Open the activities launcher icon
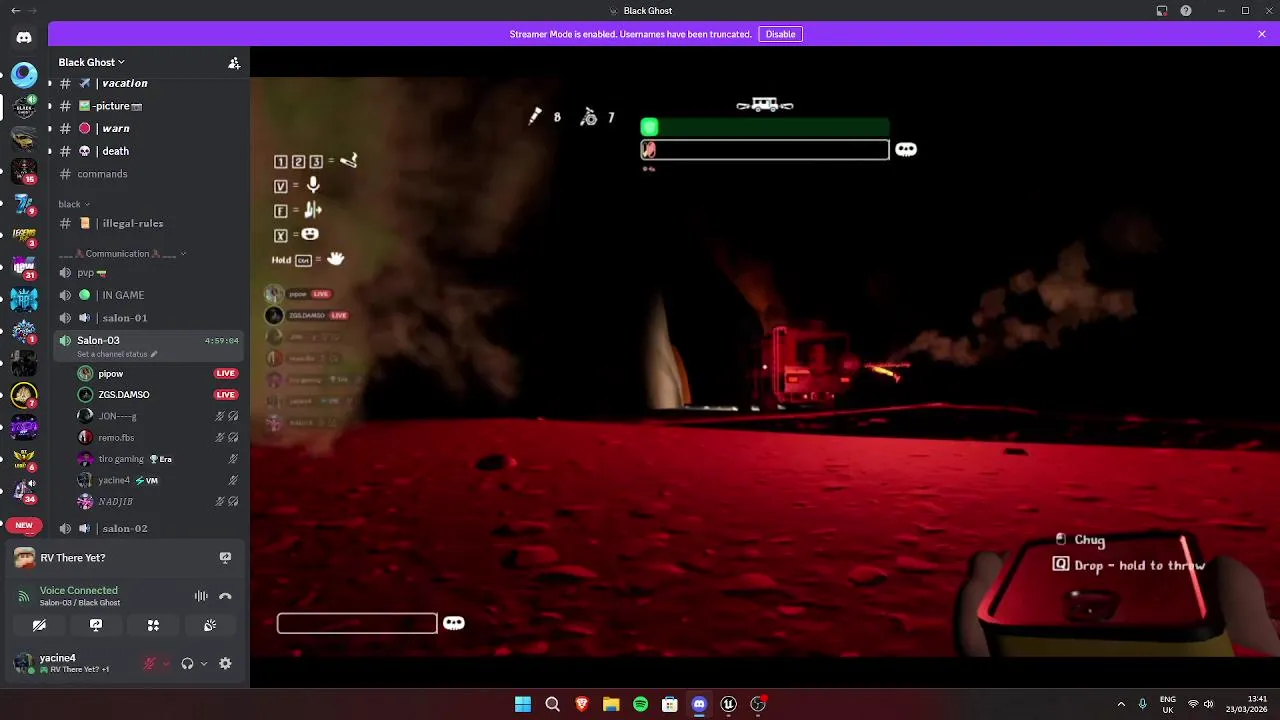This screenshot has height=720, width=1280. point(153,625)
